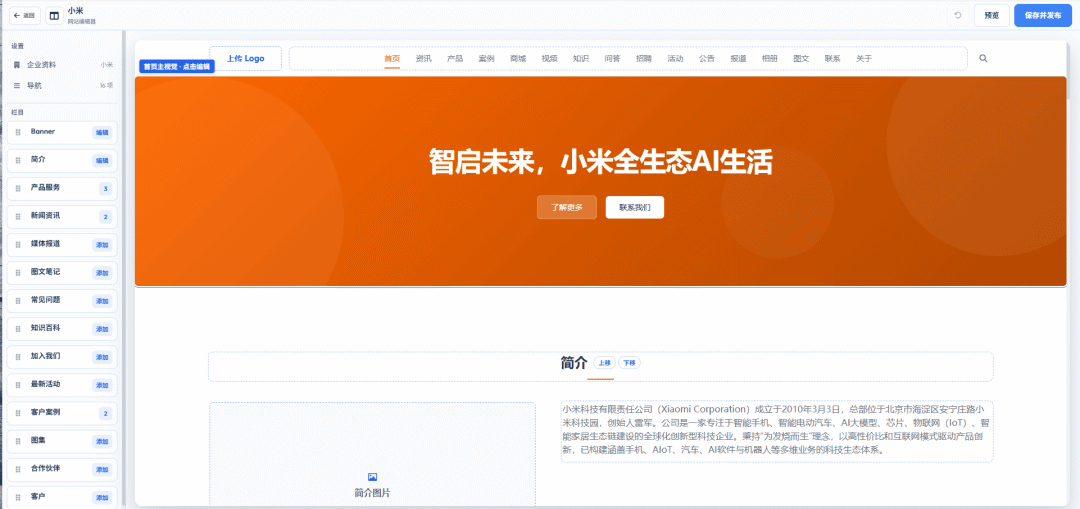The height and width of the screenshot is (509, 1080).
Task: Click 添加 on the 媒体报道 row
Action: point(103,245)
